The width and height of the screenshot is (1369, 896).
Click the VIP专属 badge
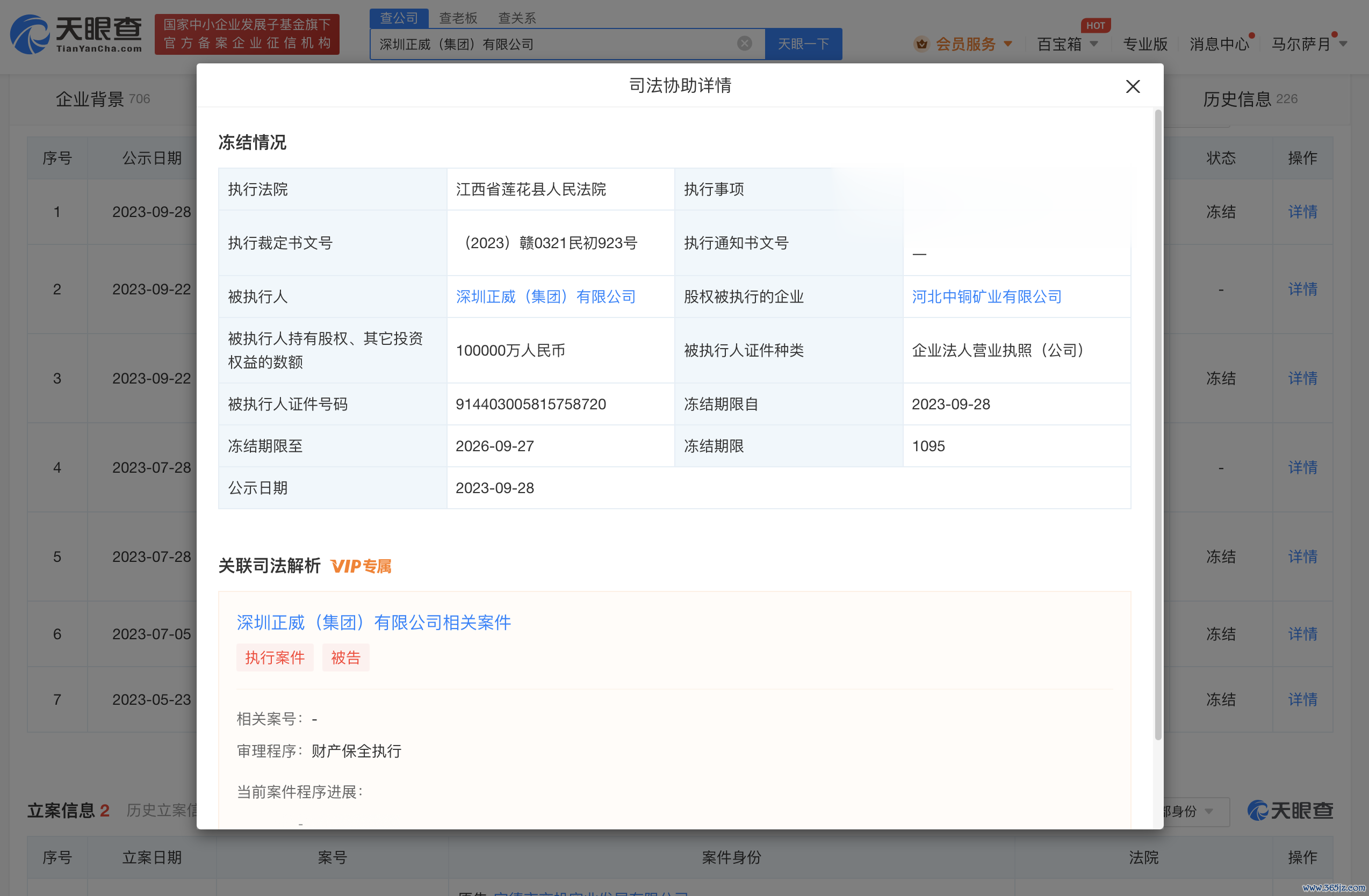coord(361,566)
